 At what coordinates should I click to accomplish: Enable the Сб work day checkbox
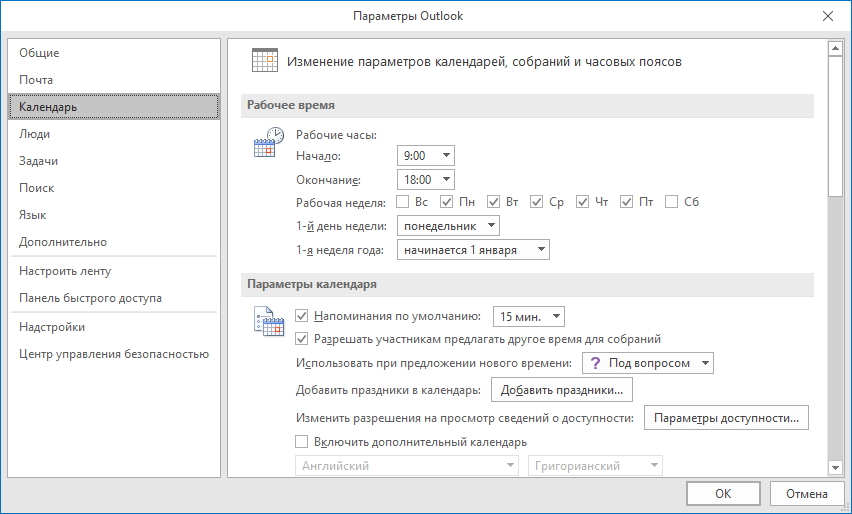[x=672, y=202]
